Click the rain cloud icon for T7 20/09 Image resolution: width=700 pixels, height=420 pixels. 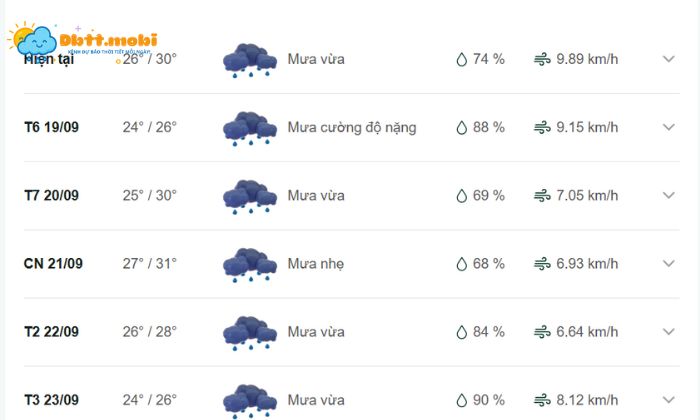249,196
